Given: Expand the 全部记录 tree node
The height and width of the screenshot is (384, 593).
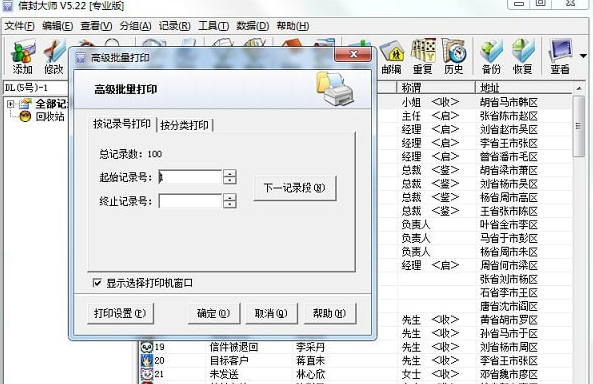Looking at the screenshot, I should pyautogui.click(x=11, y=104).
